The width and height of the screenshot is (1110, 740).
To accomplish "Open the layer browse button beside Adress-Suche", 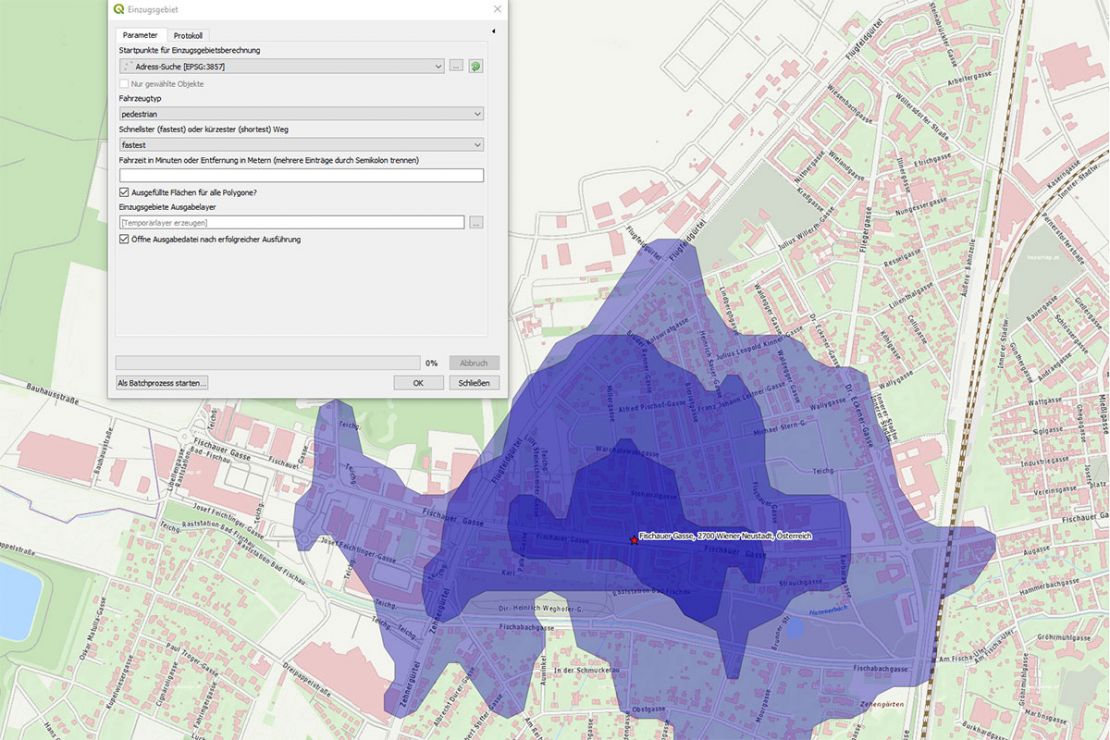I will click(x=456, y=66).
